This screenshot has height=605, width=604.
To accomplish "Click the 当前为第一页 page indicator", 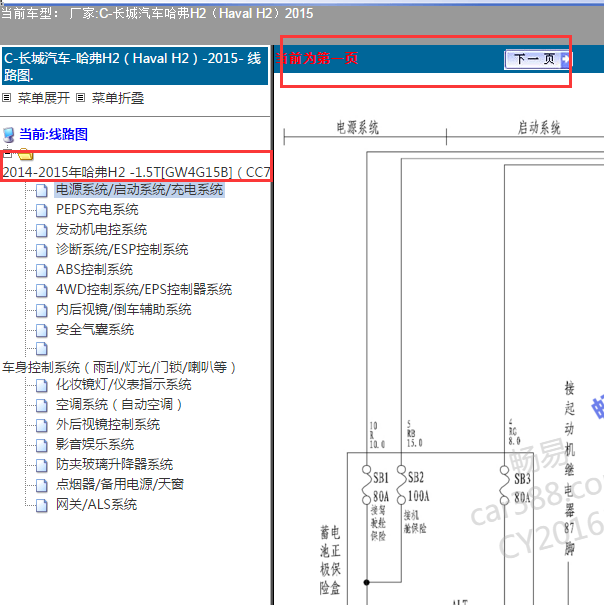I will [x=317, y=59].
